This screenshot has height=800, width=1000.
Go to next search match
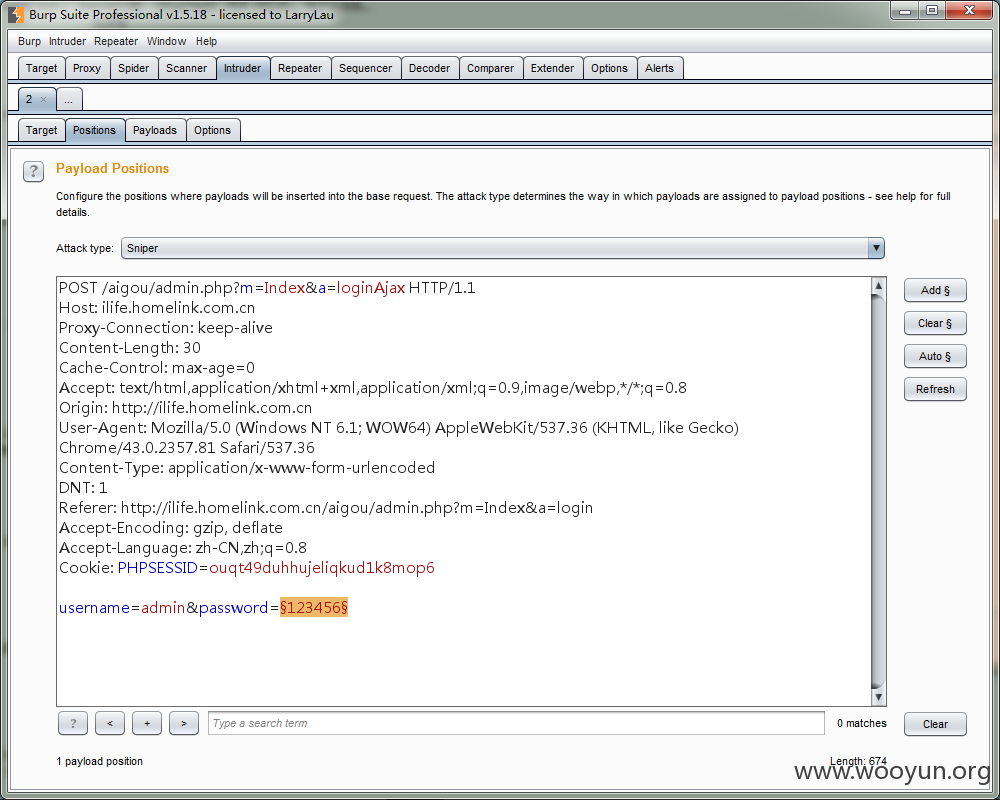[x=184, y=723]
